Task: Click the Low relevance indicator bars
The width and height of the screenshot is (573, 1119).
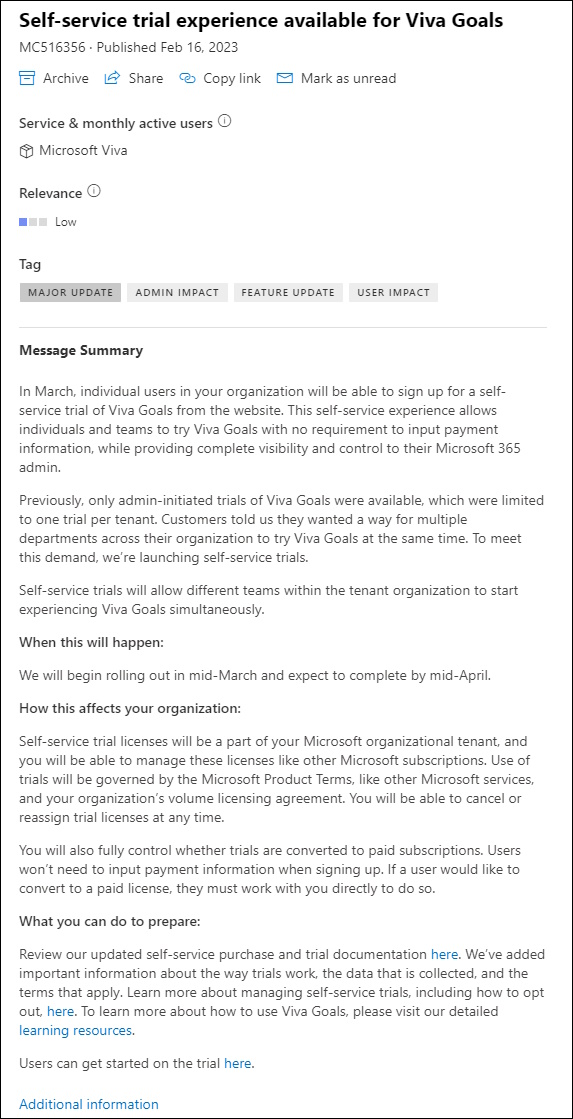Action: [33, 222]
